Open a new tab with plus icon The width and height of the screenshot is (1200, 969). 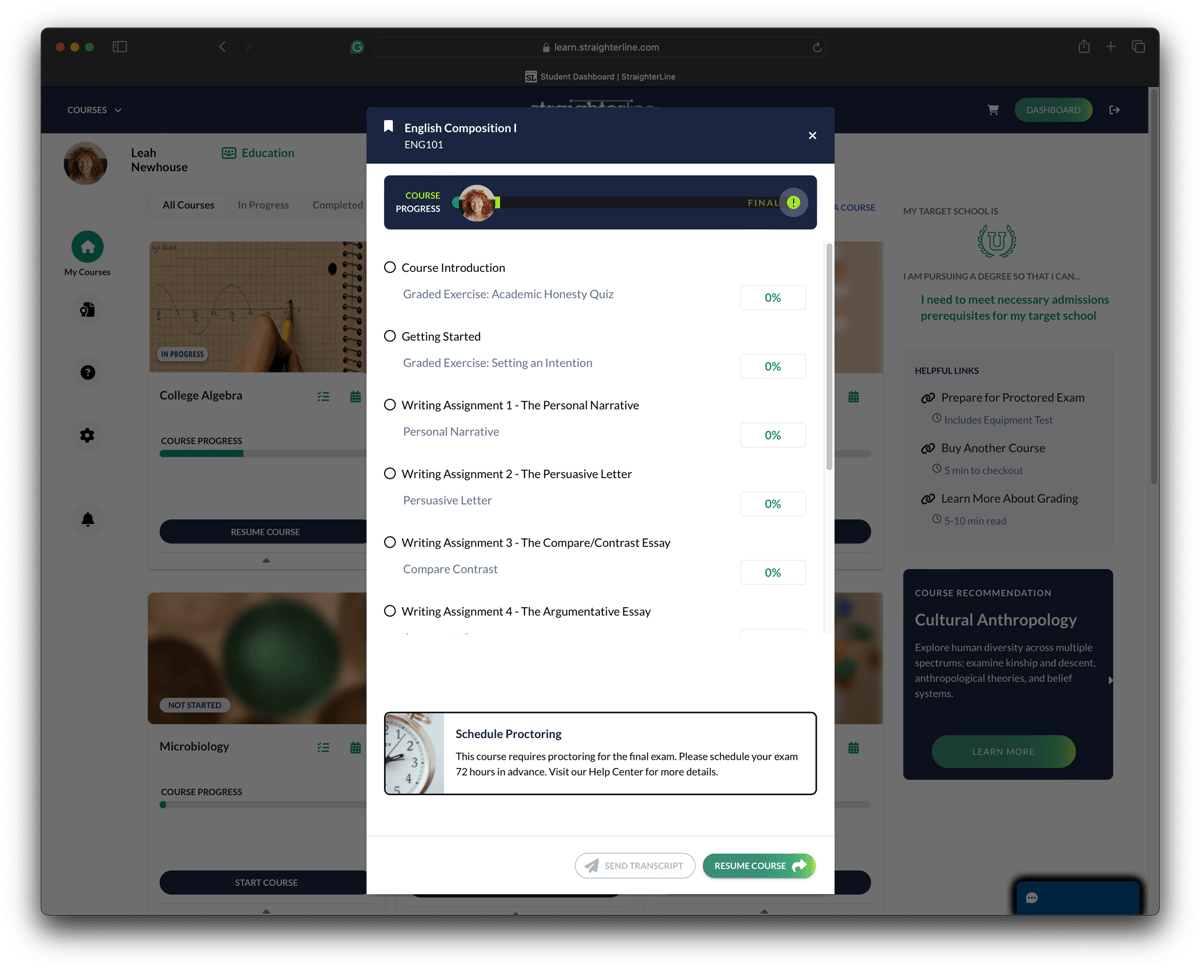pyautogui.click(x=1111, y=47)
